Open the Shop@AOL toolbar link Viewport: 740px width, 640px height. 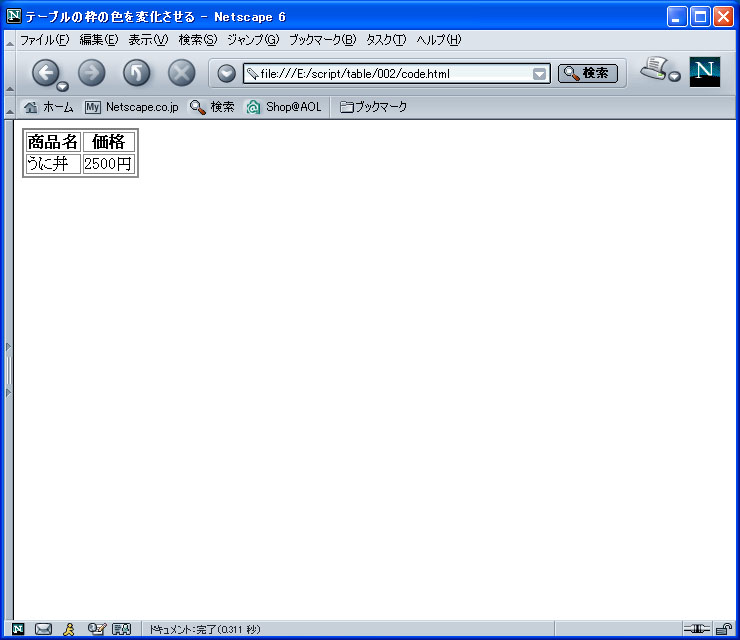tap(284, 107)
